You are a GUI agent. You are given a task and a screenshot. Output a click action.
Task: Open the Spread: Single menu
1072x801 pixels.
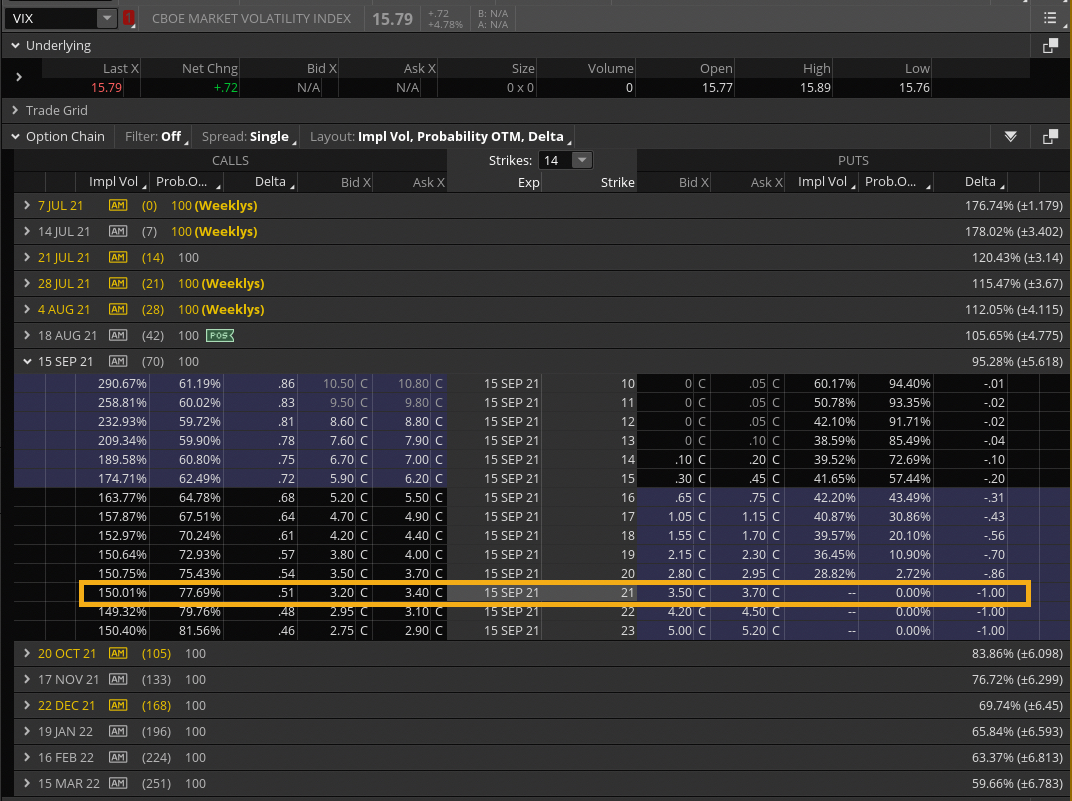click(x=247, y=137)
